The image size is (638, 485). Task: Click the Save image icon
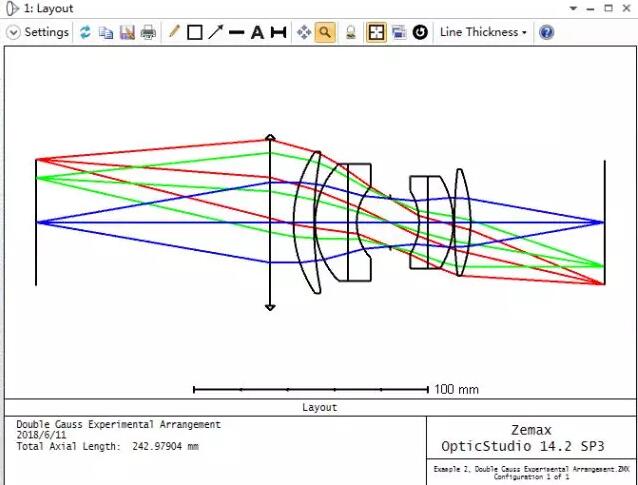click(x=127, y=32)
